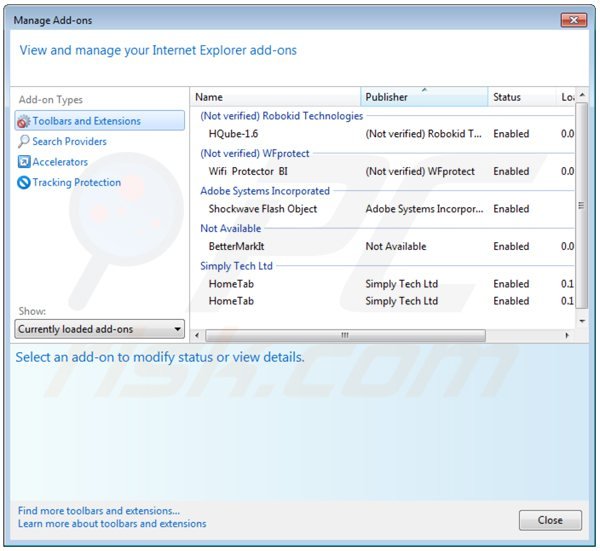Click the Adobe Systems Incorporated group header
This screenshot has width=600, height=551.
(265, 191)
